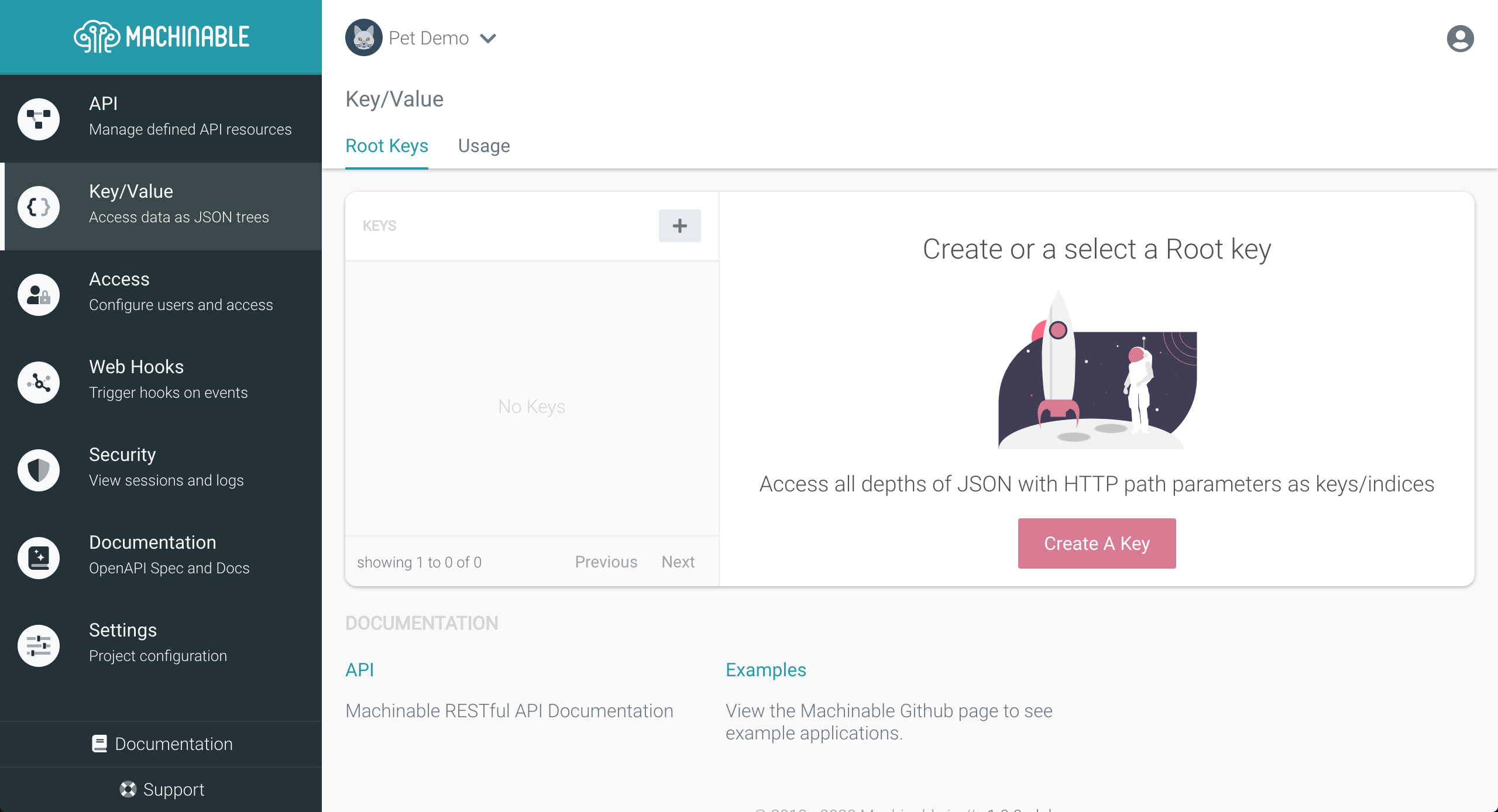The width and height of the screenshot is (1498, 812).
Task: Click the rocket astronaut illustration
Action: point(1097,369)
